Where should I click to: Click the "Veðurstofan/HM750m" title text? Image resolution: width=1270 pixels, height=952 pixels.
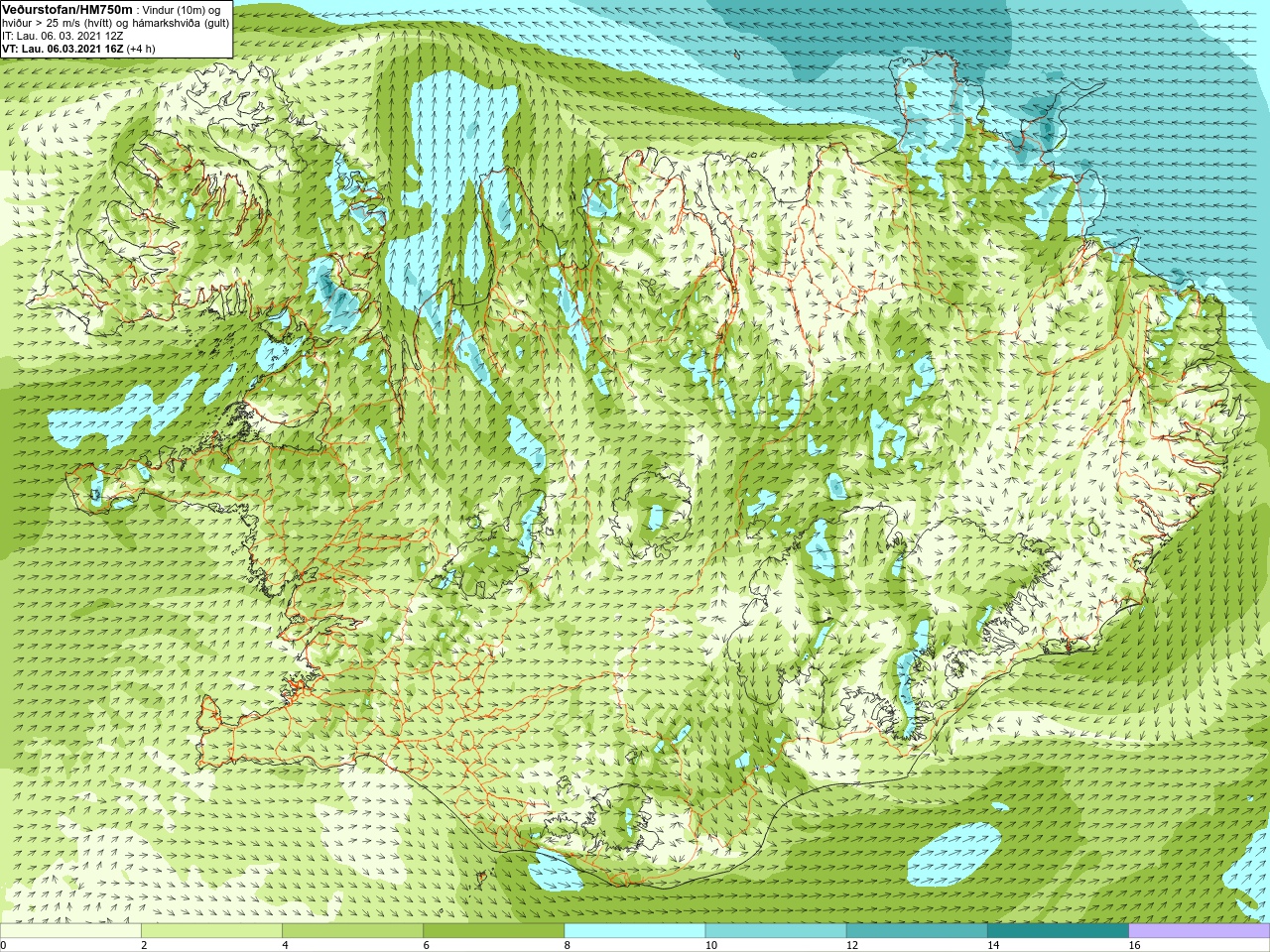pos(66,9)
